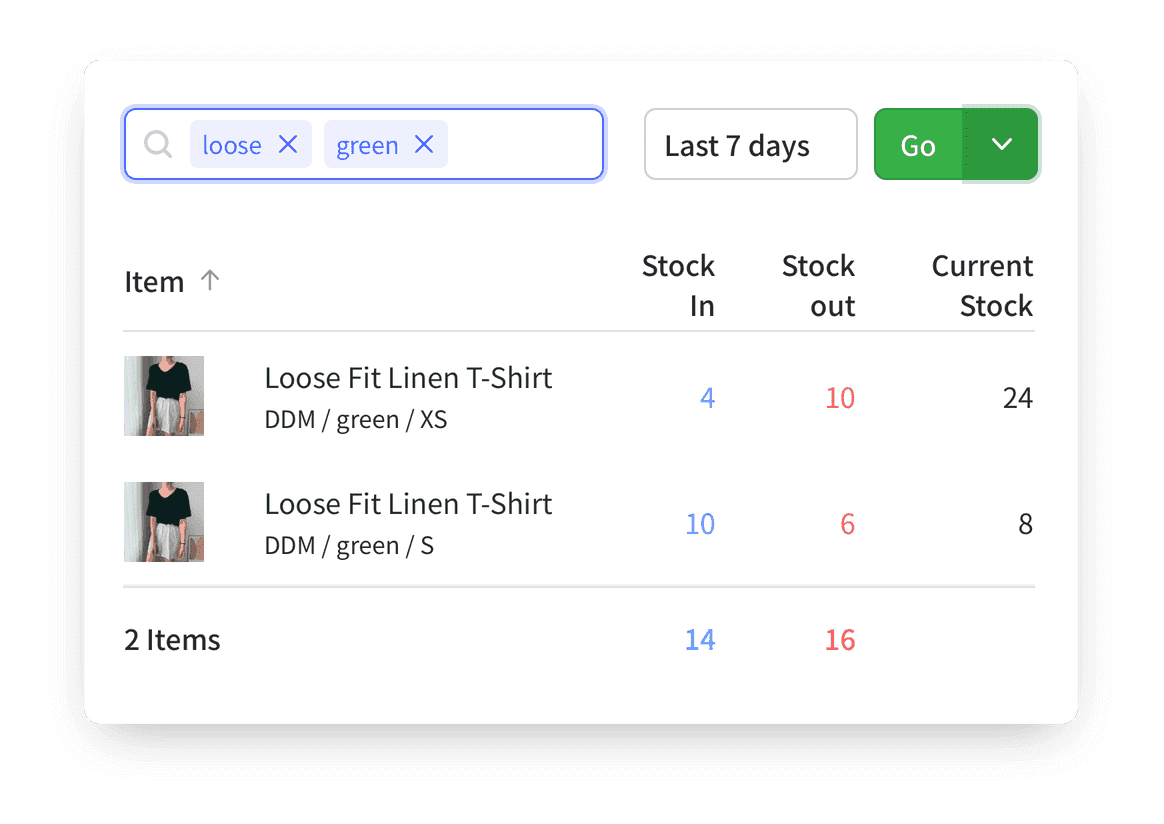Expand additional actions from the Go split button
The width and height of the screenshot is (1164, 824).
pos(1000,144)
